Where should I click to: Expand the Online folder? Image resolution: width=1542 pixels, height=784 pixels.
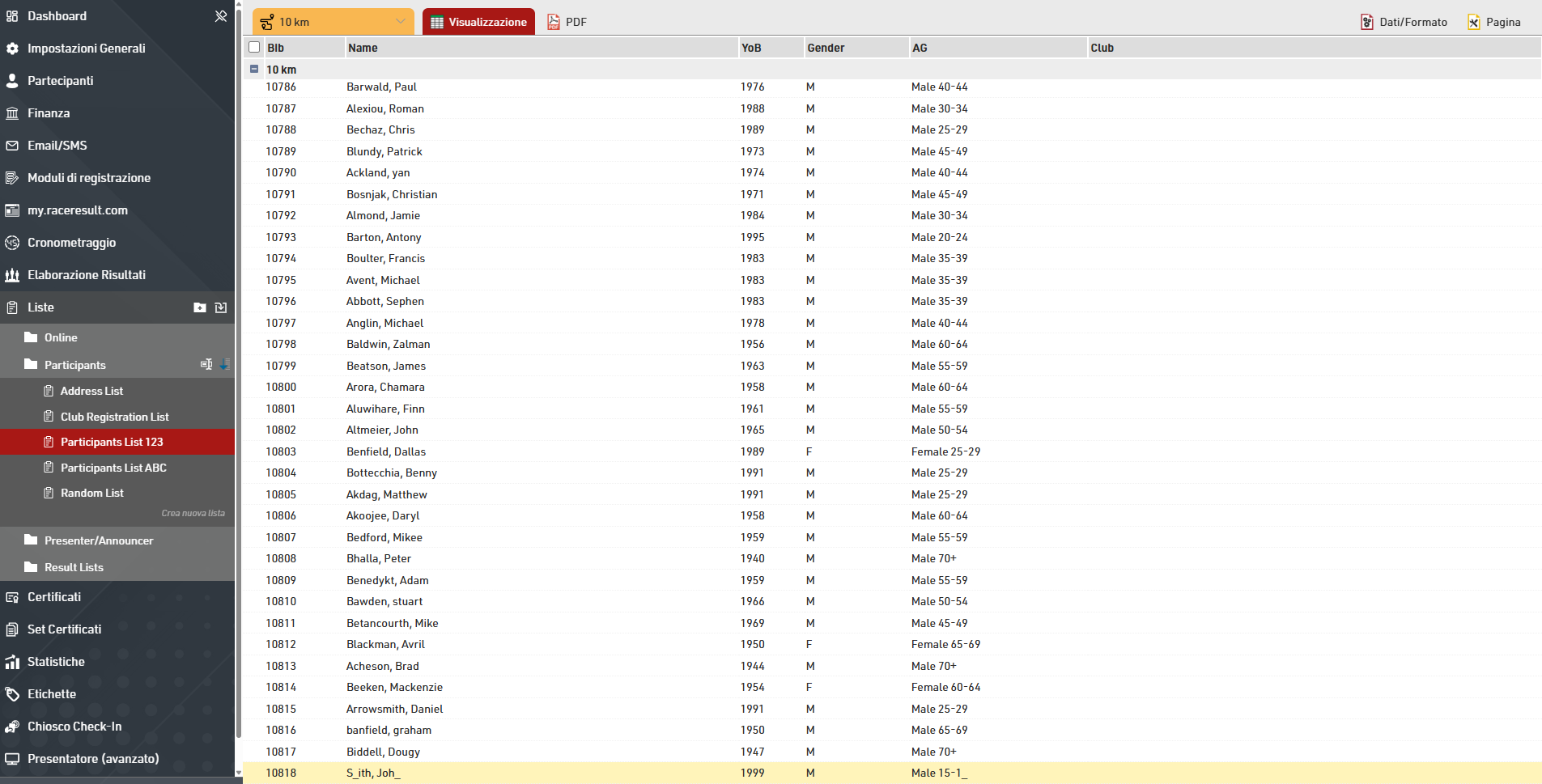pyautogui.click(x=61, y=337)
